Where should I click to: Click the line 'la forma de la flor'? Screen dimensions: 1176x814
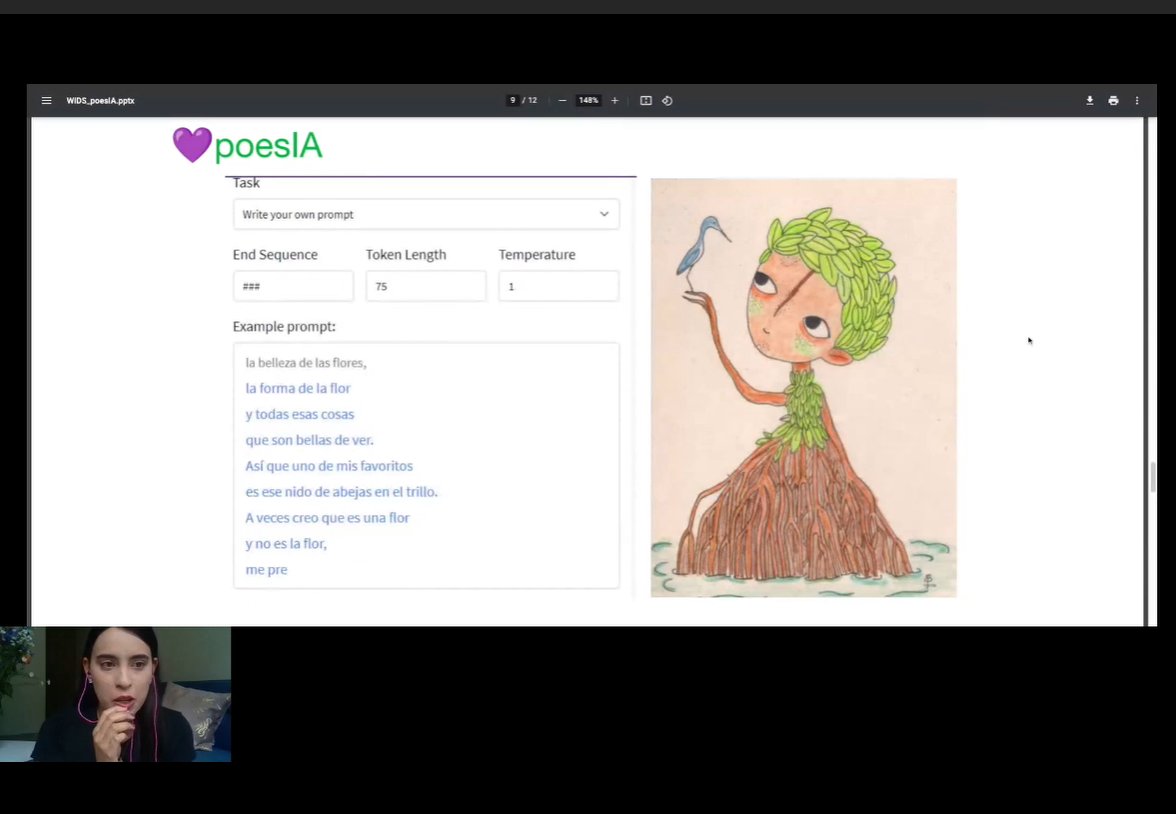pyautogui.click(x=298, y=389)
